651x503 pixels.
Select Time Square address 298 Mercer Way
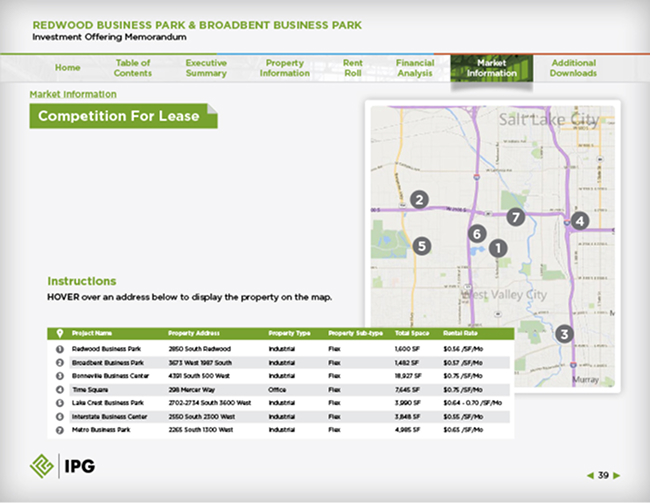(x=191, y=390)
